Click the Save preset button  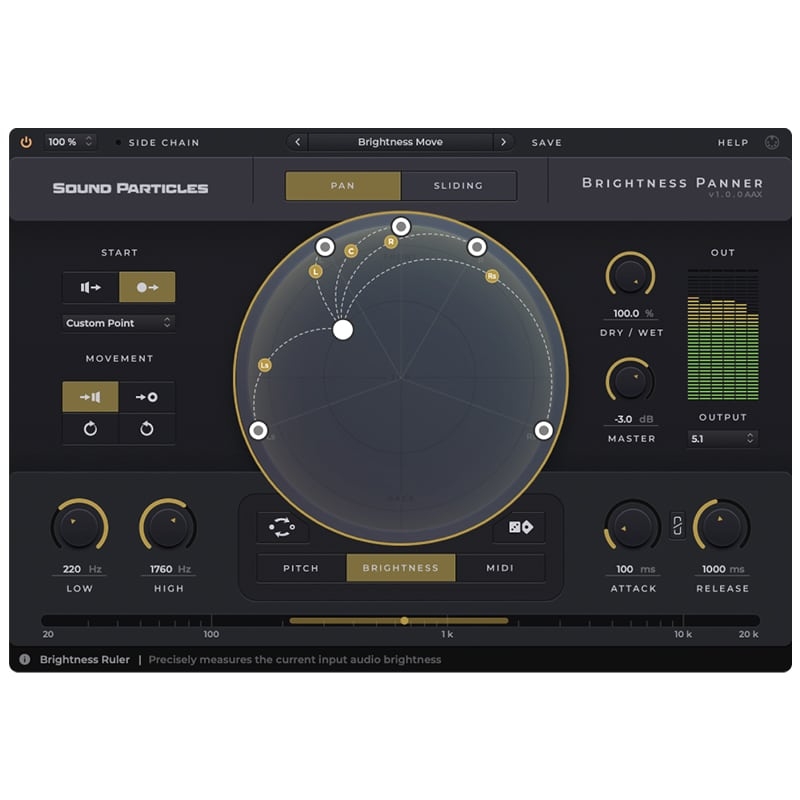[546, 142]
